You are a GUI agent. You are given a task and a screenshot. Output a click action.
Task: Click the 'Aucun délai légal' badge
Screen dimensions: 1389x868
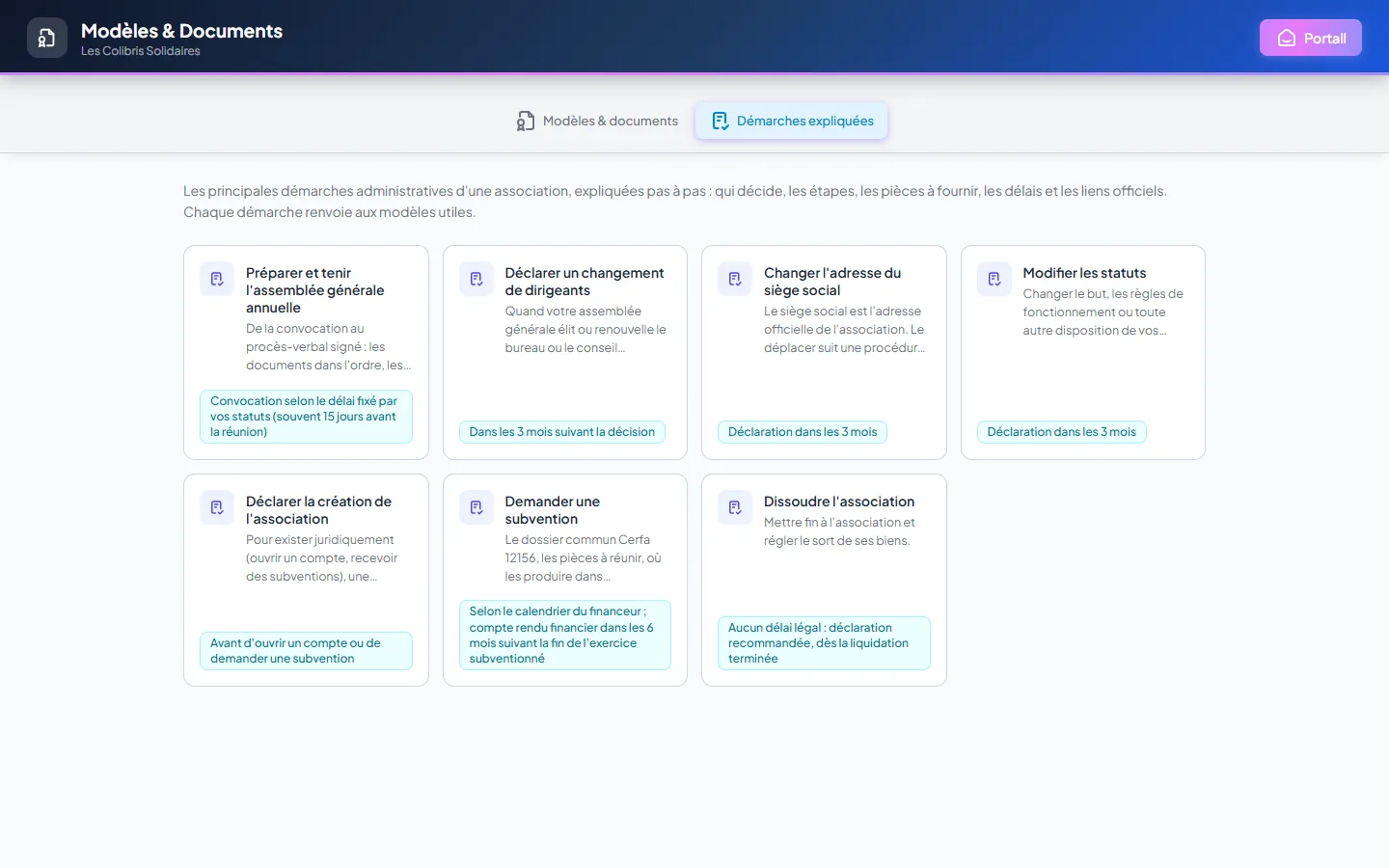point(824,643)
